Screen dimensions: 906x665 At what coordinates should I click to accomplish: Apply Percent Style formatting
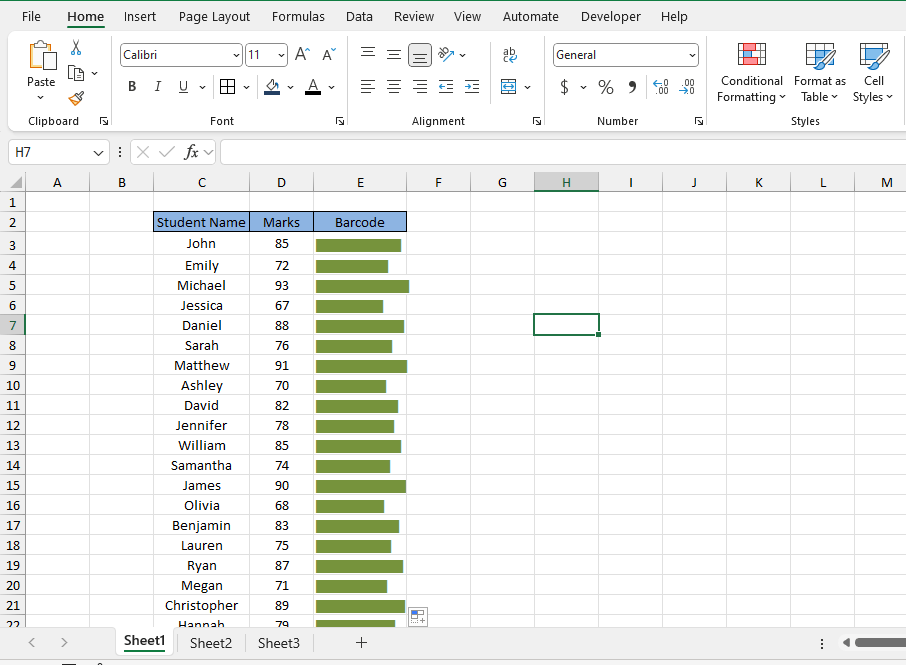point(605,87)
